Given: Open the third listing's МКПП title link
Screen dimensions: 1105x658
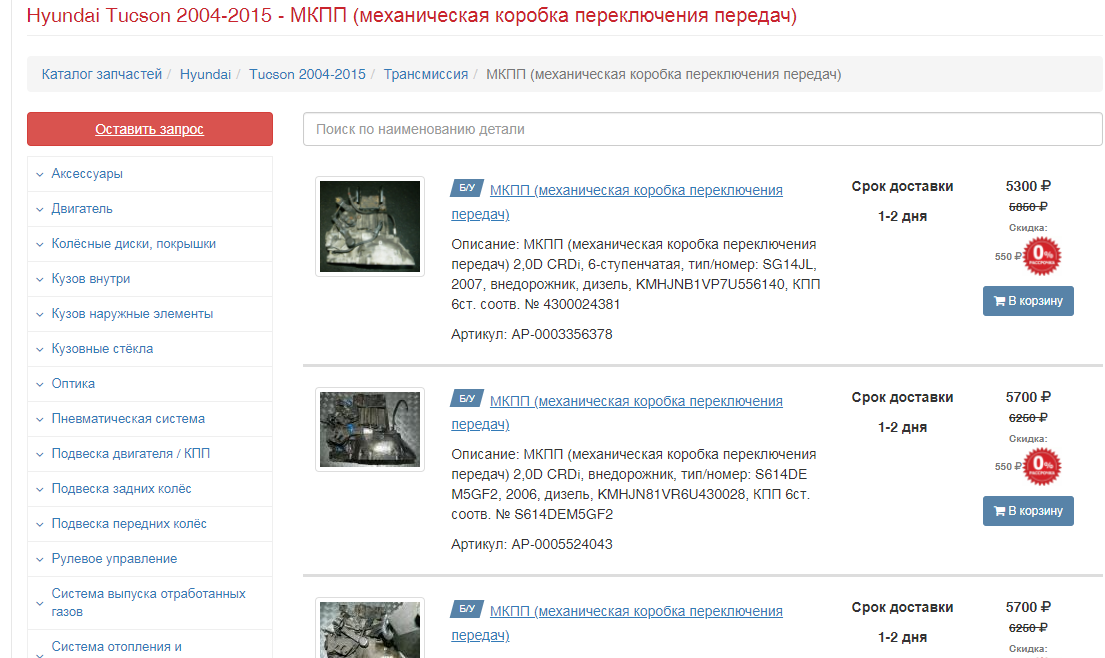Looking at the screenshot, I should click(617, 623).
